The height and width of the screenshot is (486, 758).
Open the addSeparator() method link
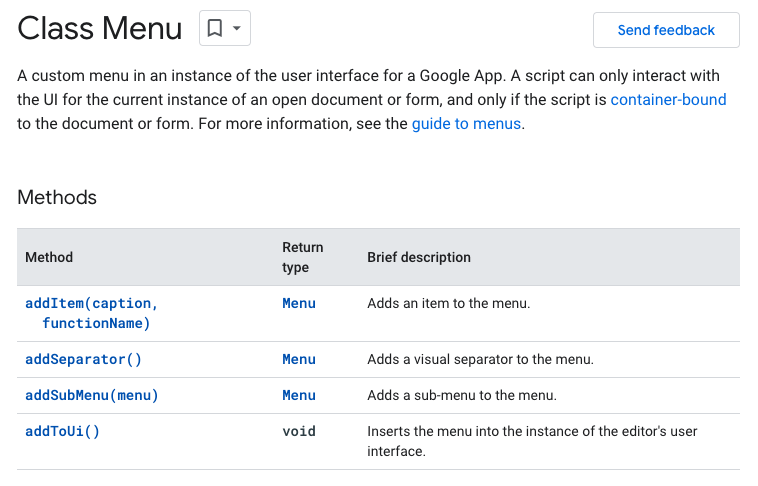[x=83, y=359]
